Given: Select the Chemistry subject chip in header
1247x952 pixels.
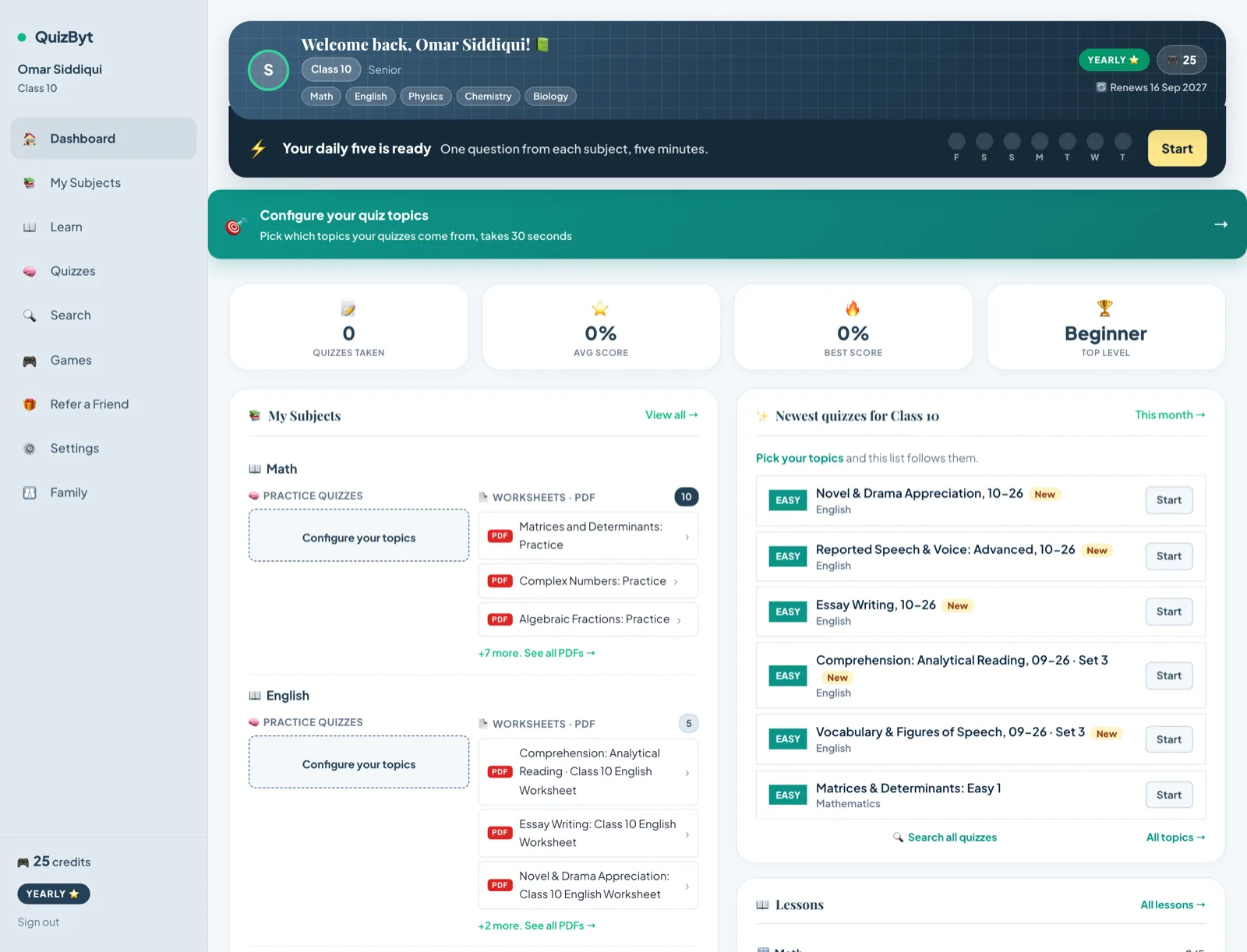Looking at the screenshot, I should pyautogui.click(x=488, y=97).
